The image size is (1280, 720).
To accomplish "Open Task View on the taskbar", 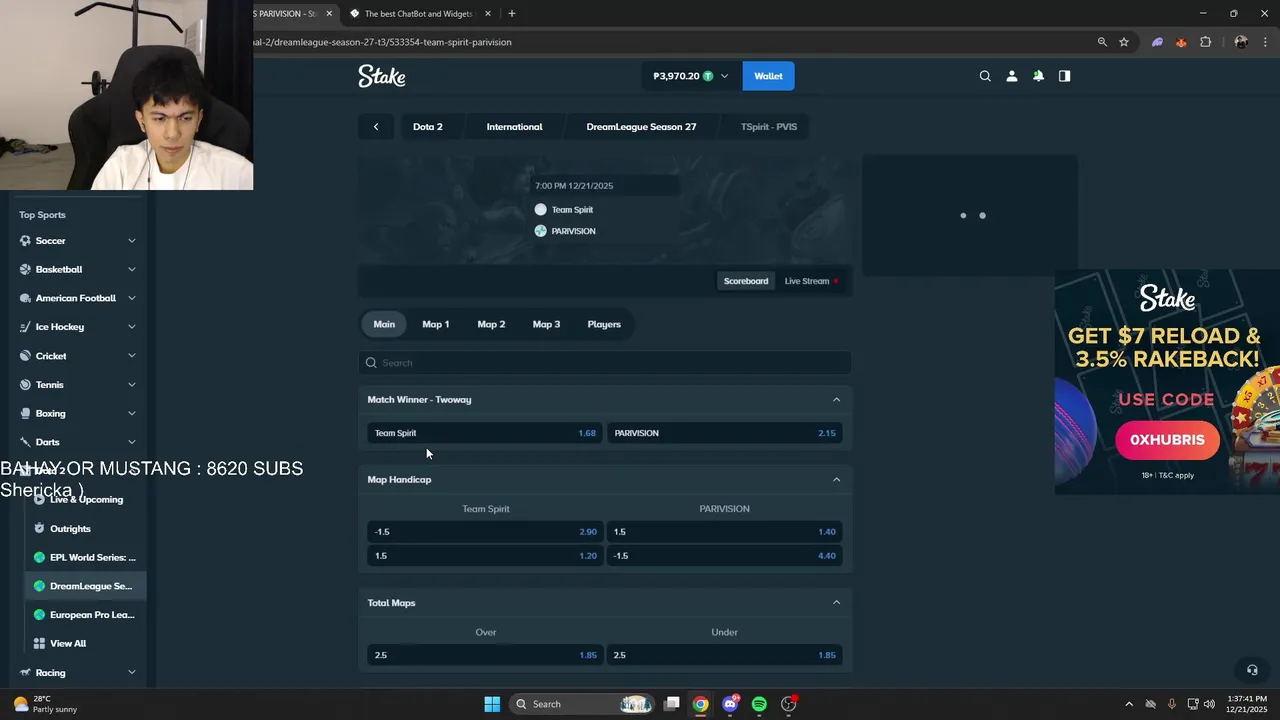I will click(672, 704).
